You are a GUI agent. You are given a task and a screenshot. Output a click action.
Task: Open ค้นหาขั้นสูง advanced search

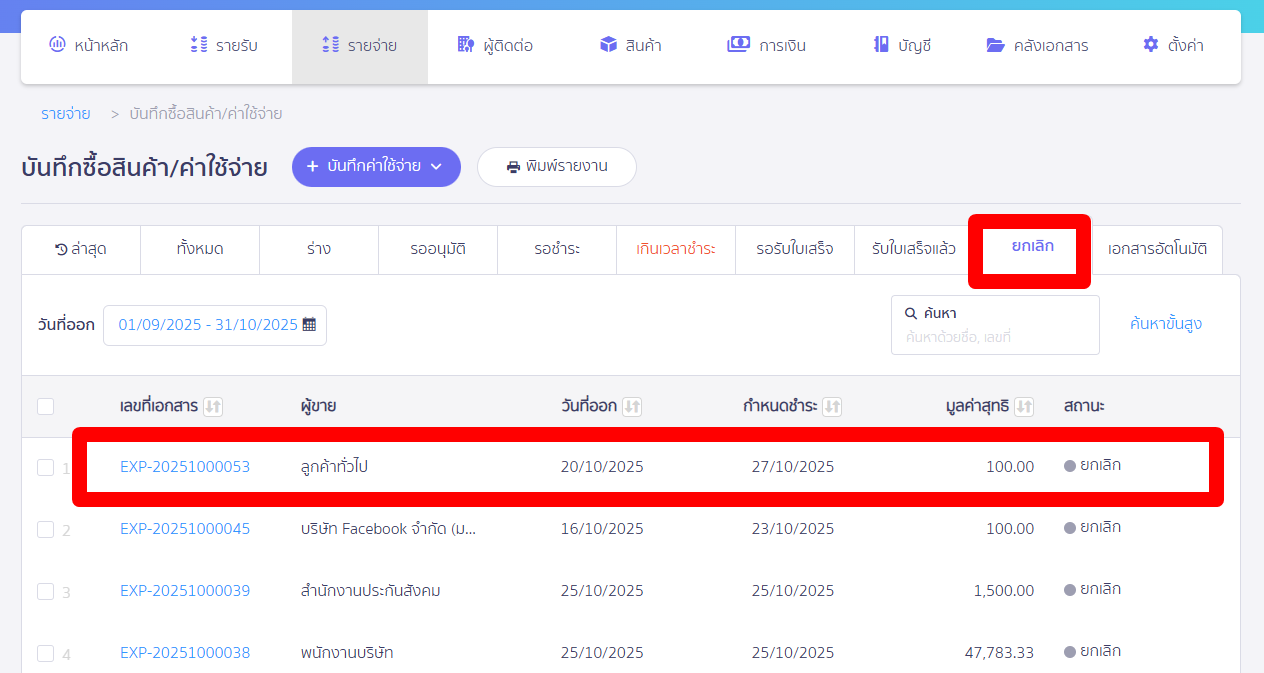point(1165,323)
